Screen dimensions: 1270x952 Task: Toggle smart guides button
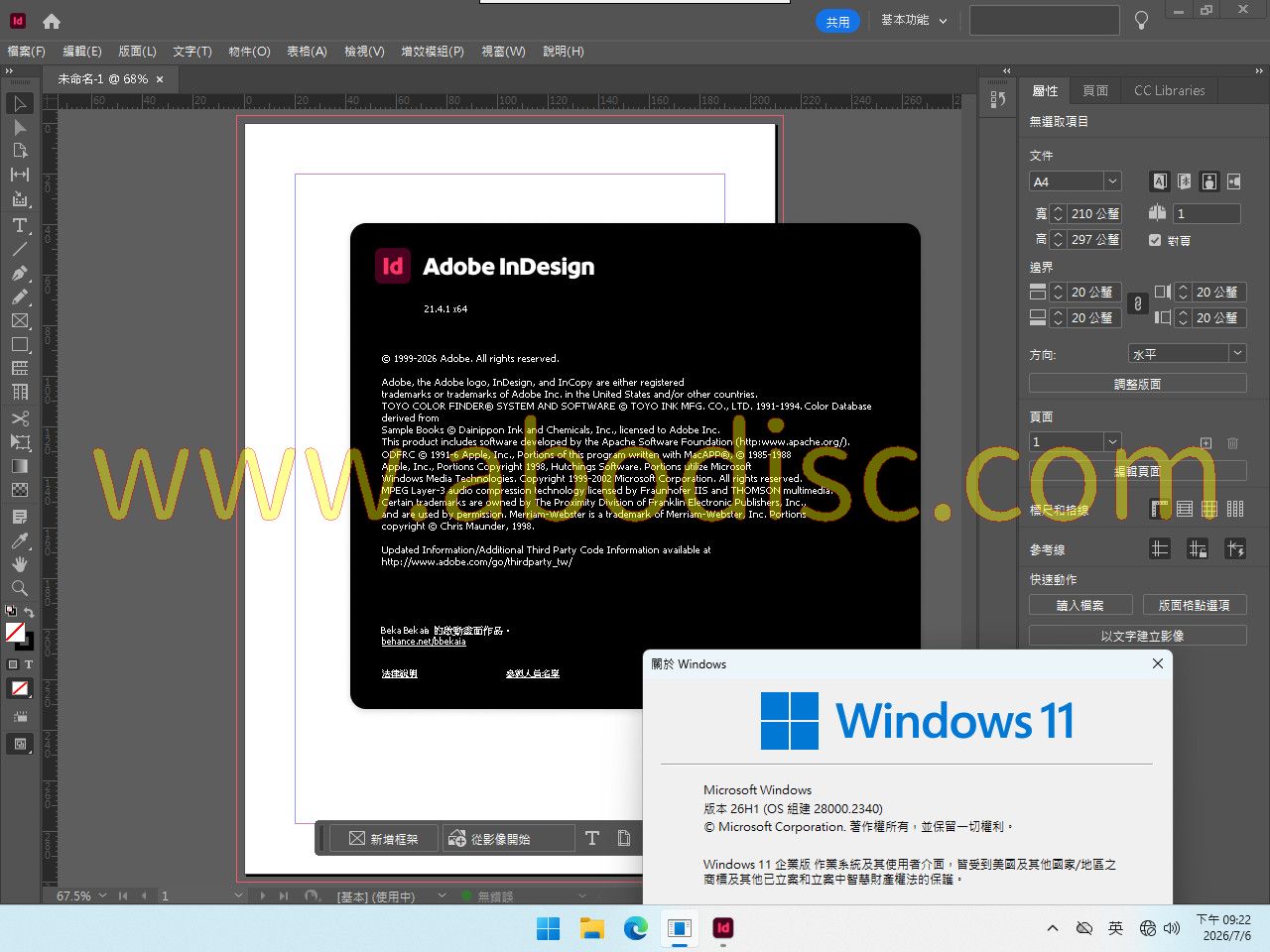pos(1235,548)
